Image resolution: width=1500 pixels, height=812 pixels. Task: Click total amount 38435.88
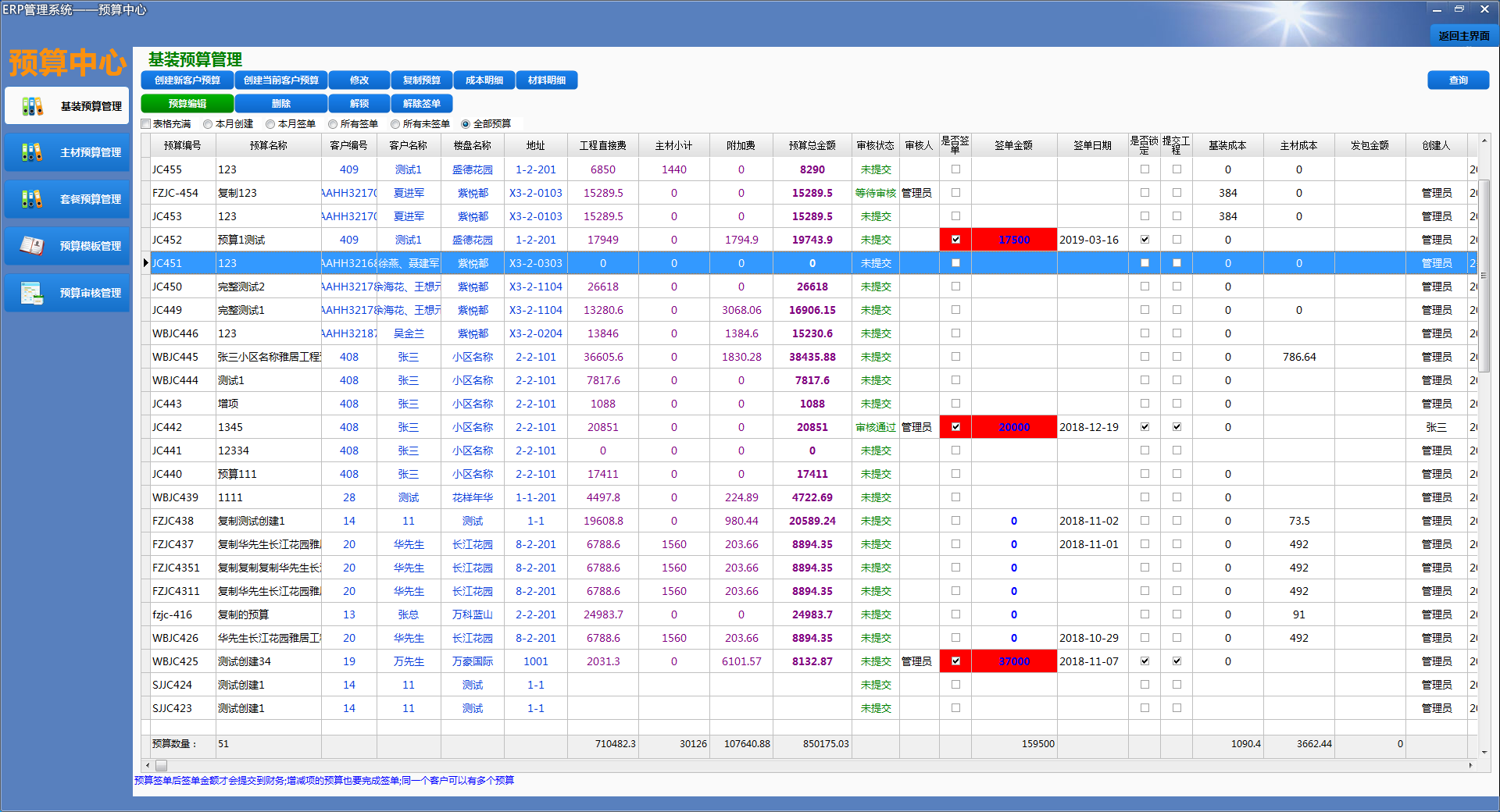click(x=812, y=357)
